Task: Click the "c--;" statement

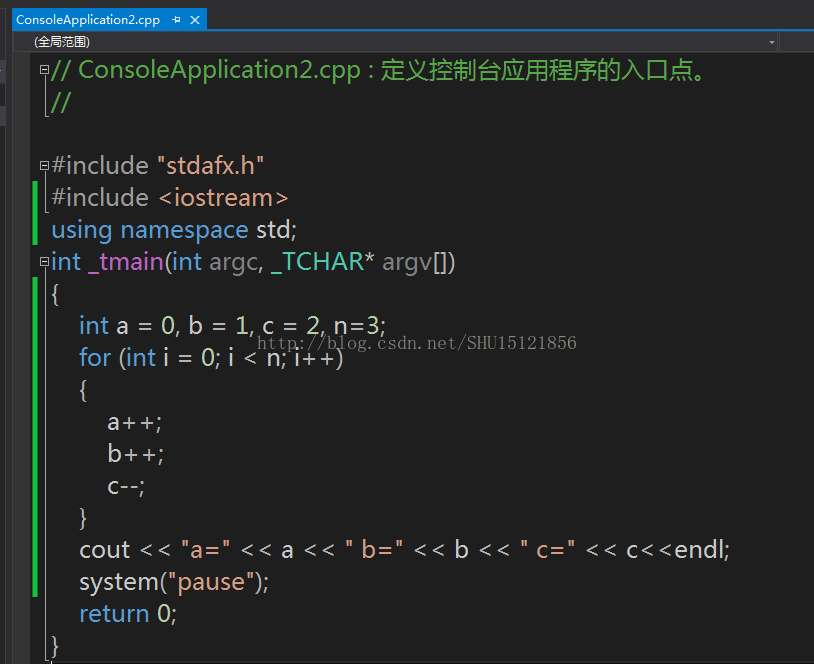Action: (126, 486)
